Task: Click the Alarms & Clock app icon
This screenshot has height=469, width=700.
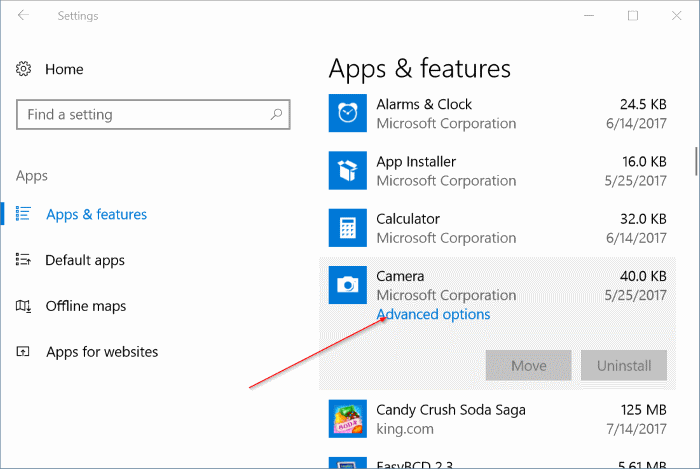Action: (x=348, y=113)
